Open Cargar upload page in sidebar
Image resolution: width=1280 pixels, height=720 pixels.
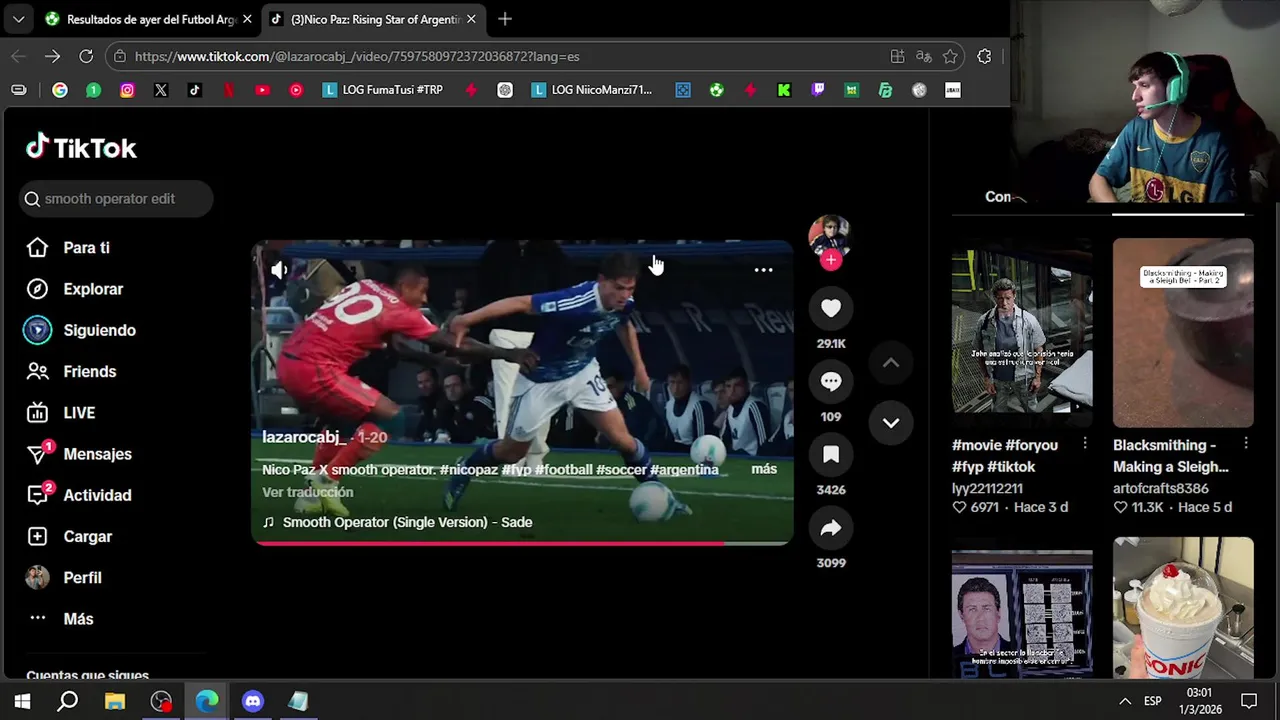[69, 536]
